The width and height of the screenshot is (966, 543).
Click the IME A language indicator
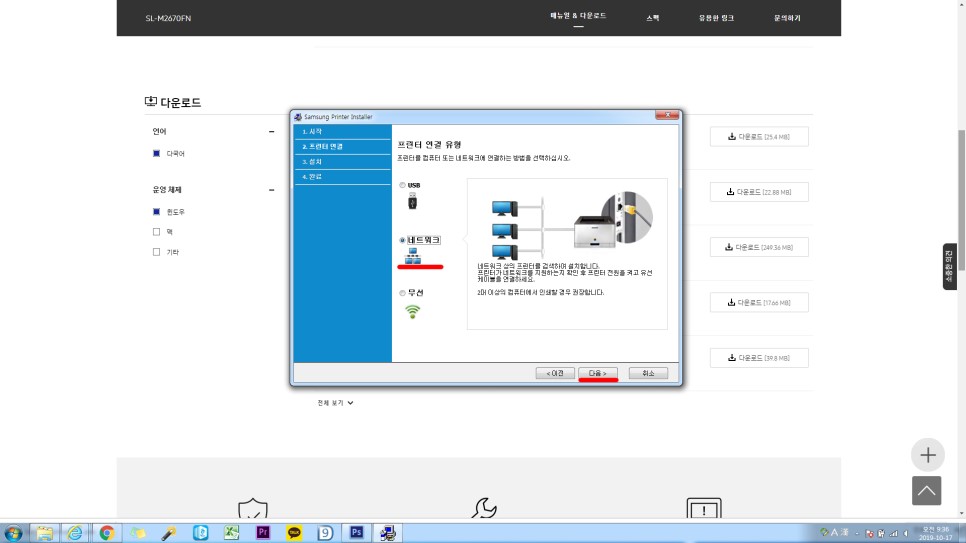835,533
